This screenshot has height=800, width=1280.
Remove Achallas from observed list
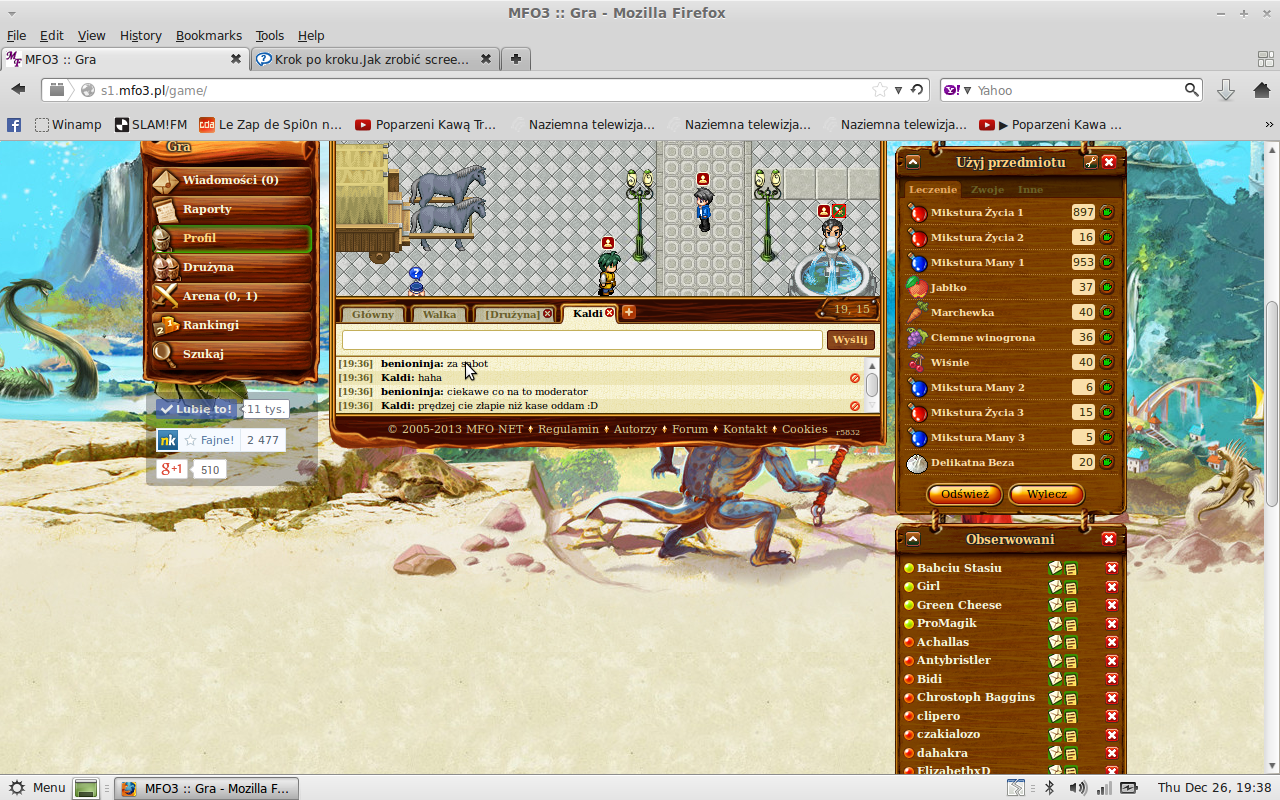click(x=1111, y=642)
